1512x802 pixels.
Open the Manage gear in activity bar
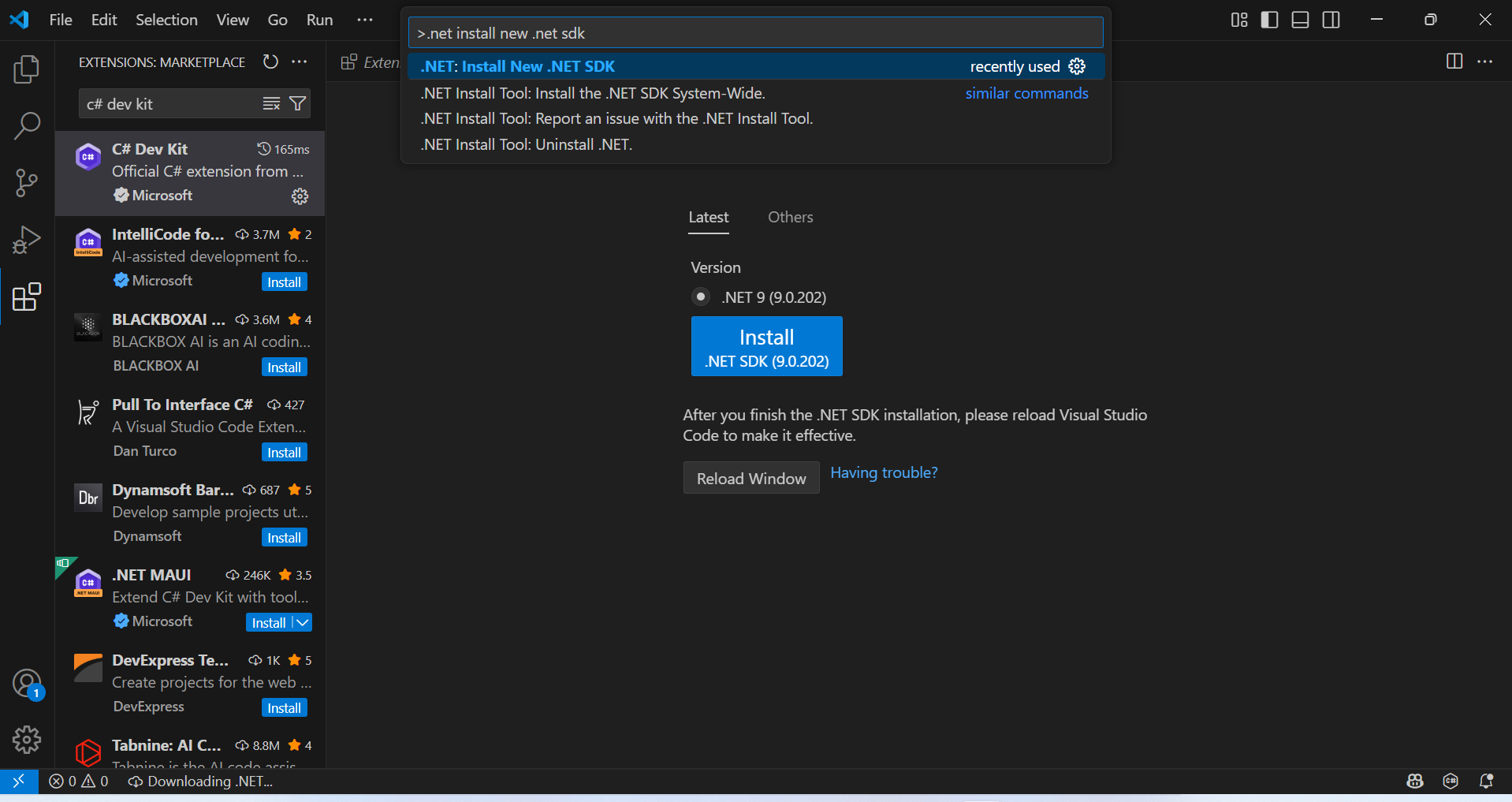coord(27,740)
